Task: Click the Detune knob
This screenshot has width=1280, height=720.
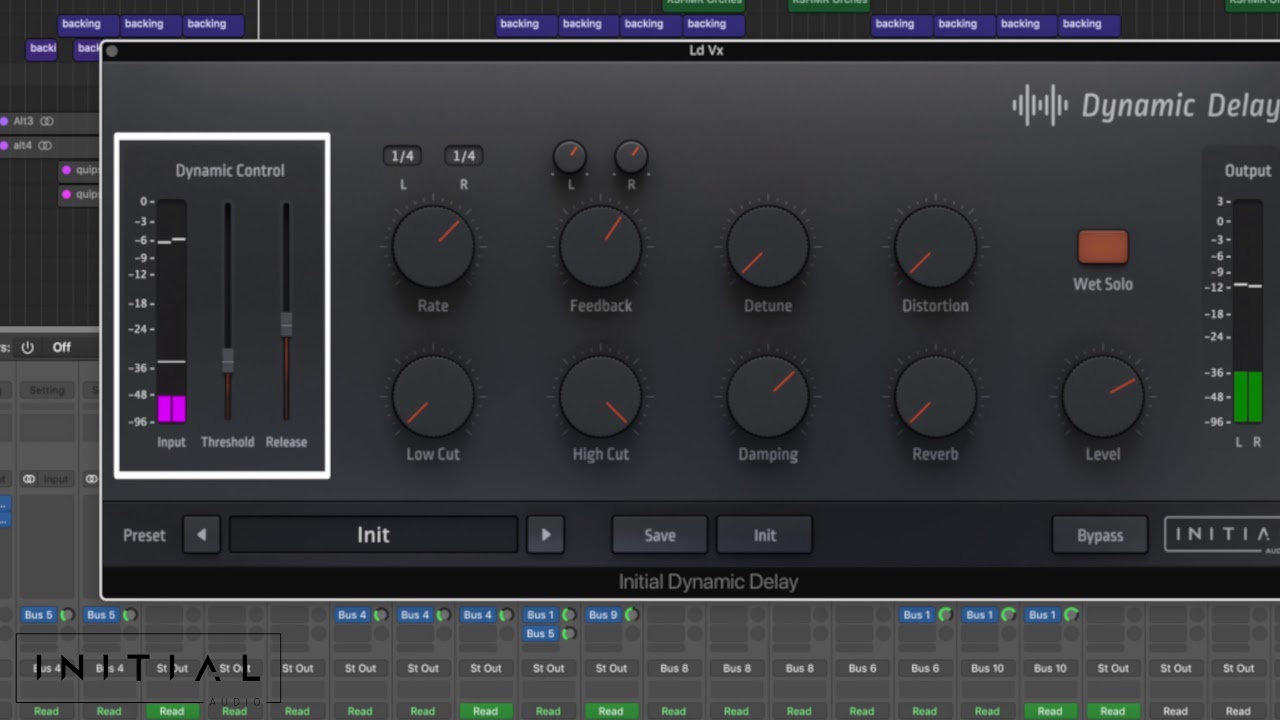Action: tap(768, 247)
